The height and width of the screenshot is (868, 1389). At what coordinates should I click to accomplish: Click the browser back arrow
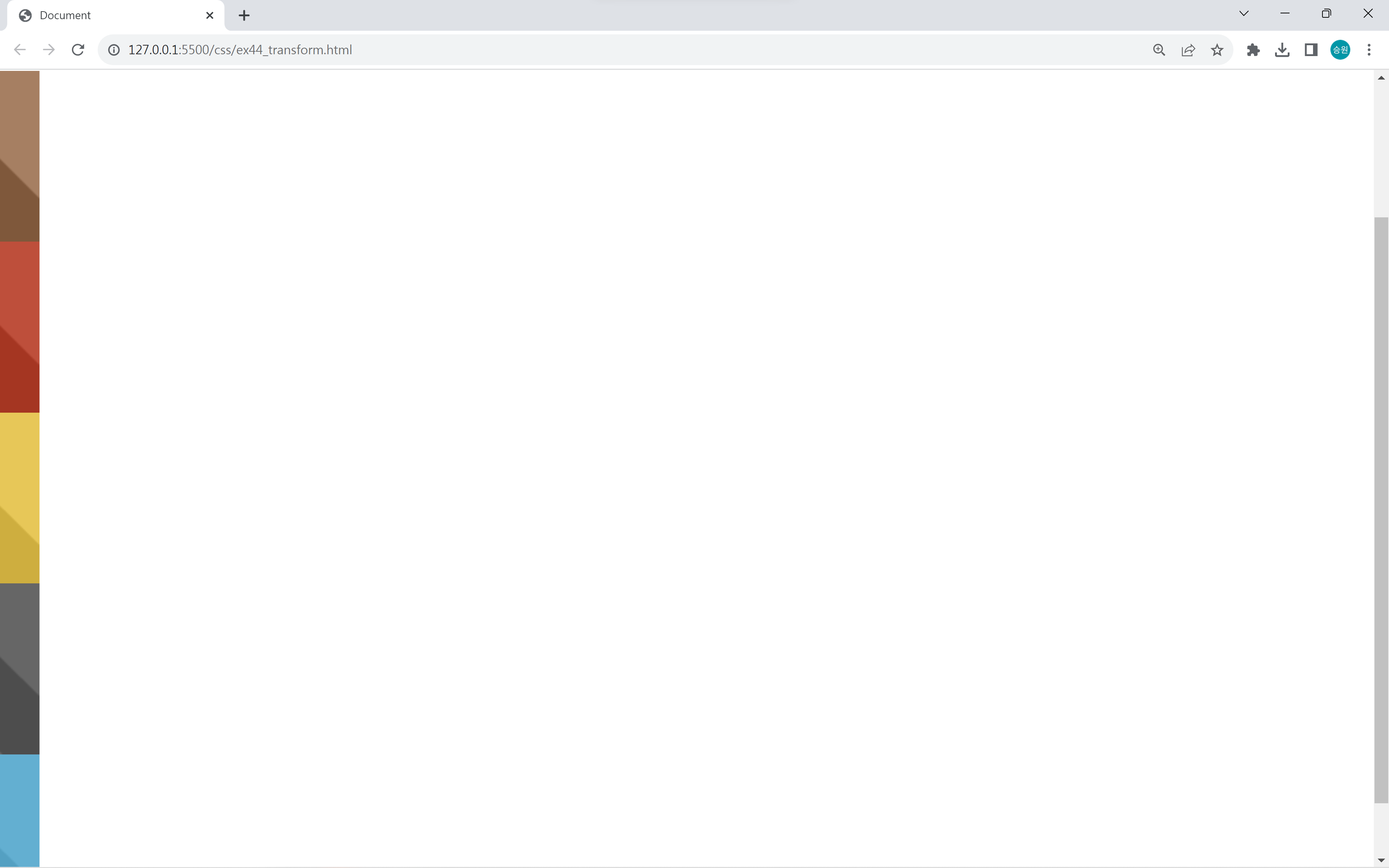pyautogui.click(x=20, y=50)
